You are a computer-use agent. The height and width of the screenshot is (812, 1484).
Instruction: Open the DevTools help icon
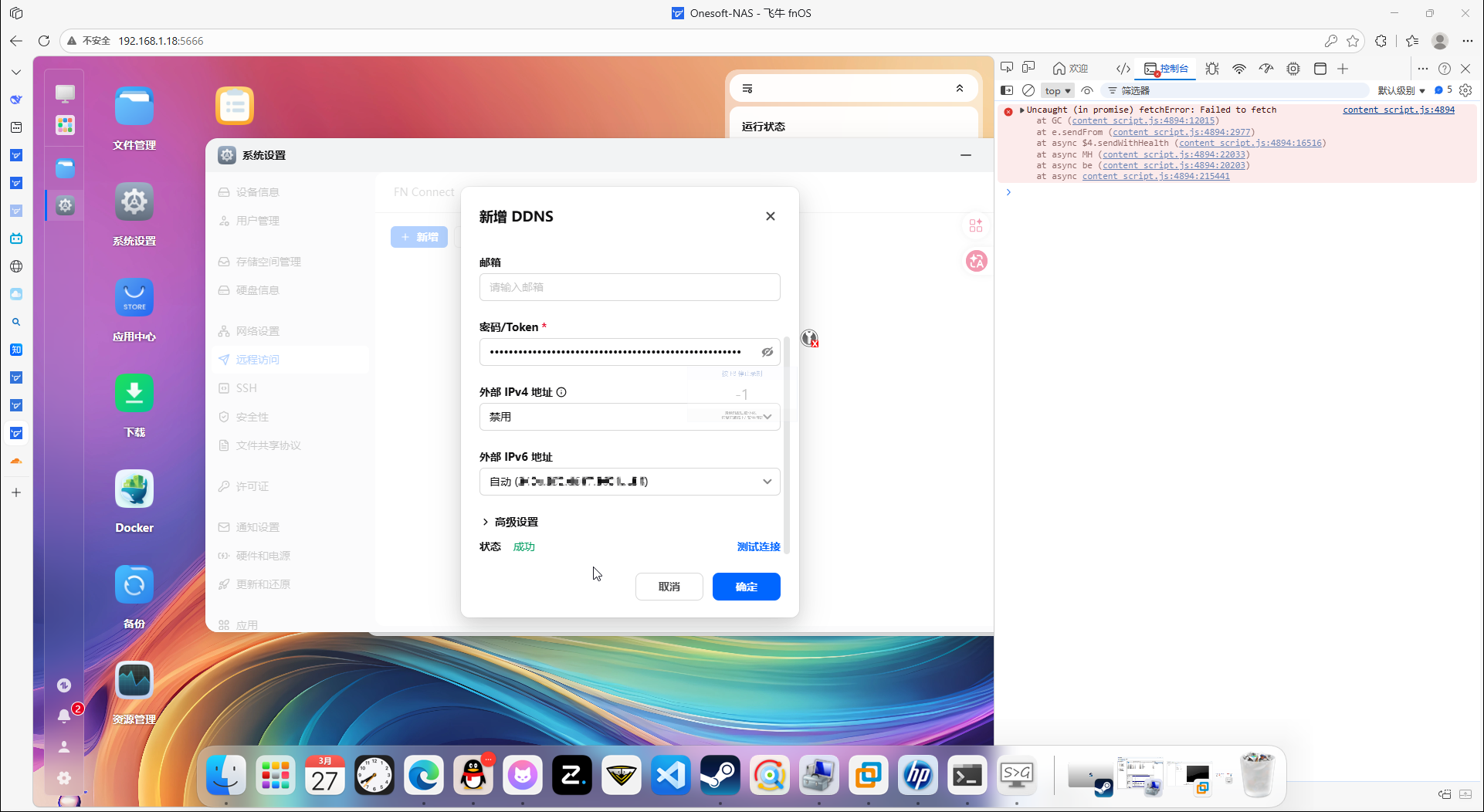tap(1445, 68)
